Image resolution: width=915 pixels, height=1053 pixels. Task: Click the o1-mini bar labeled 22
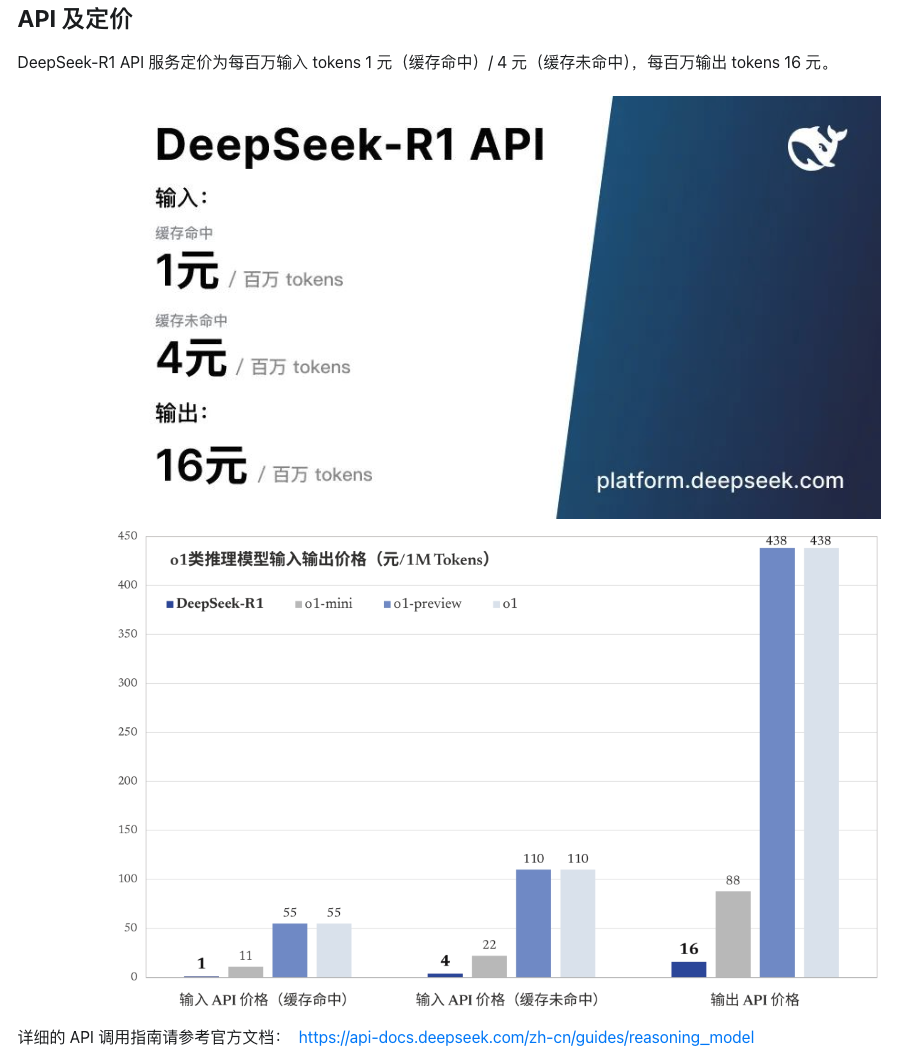[489, 966]
